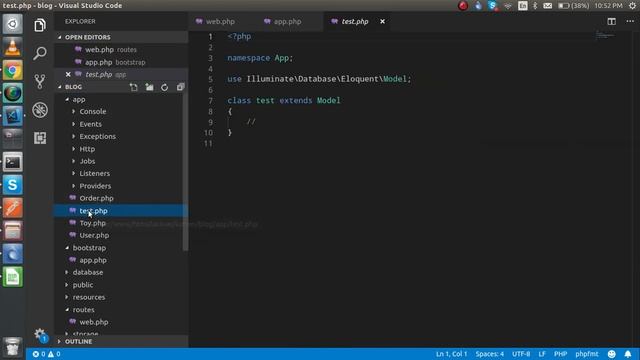Open Visual Studio Code dock icon

point(13,116)
